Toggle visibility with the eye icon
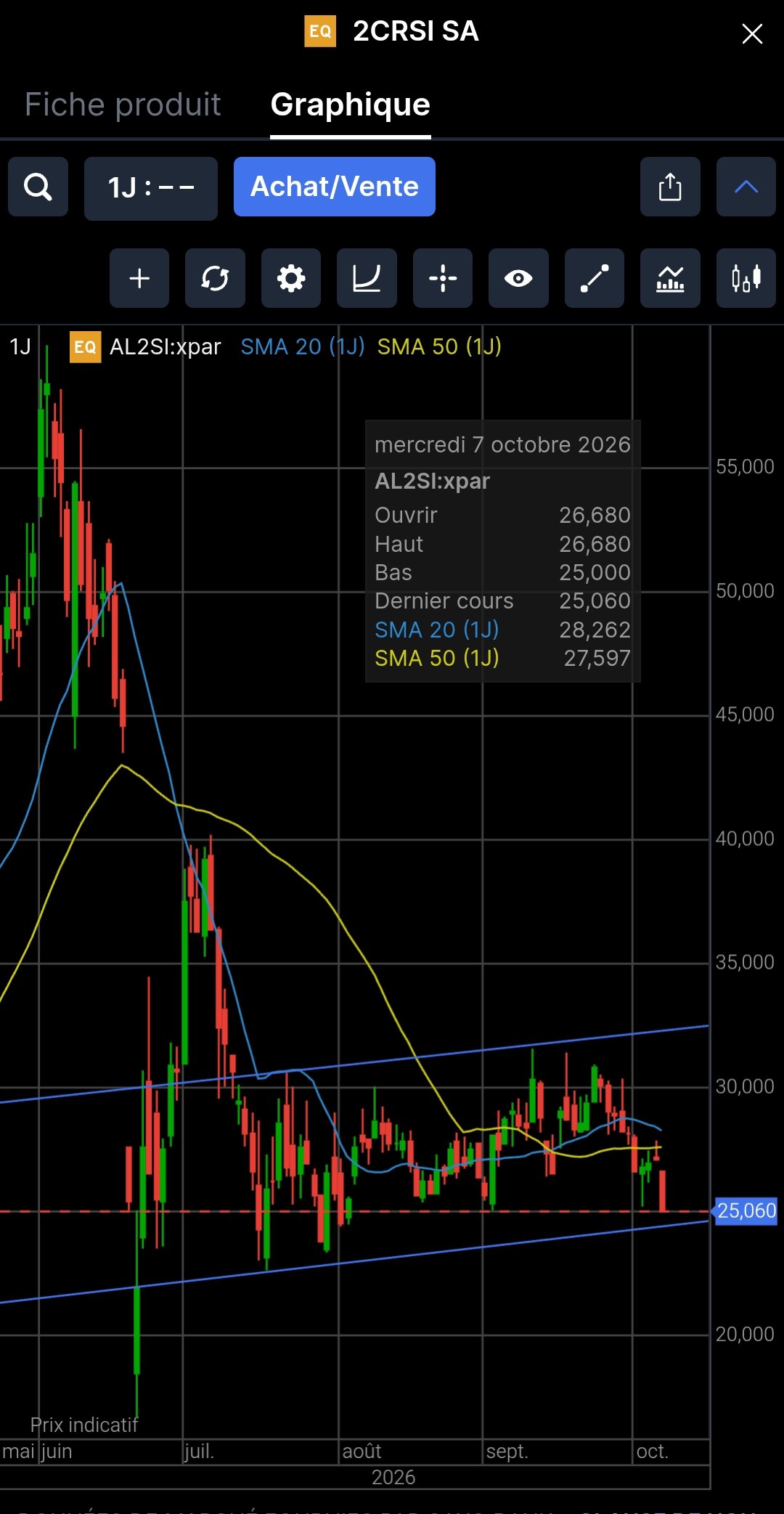 coord(518,278)
